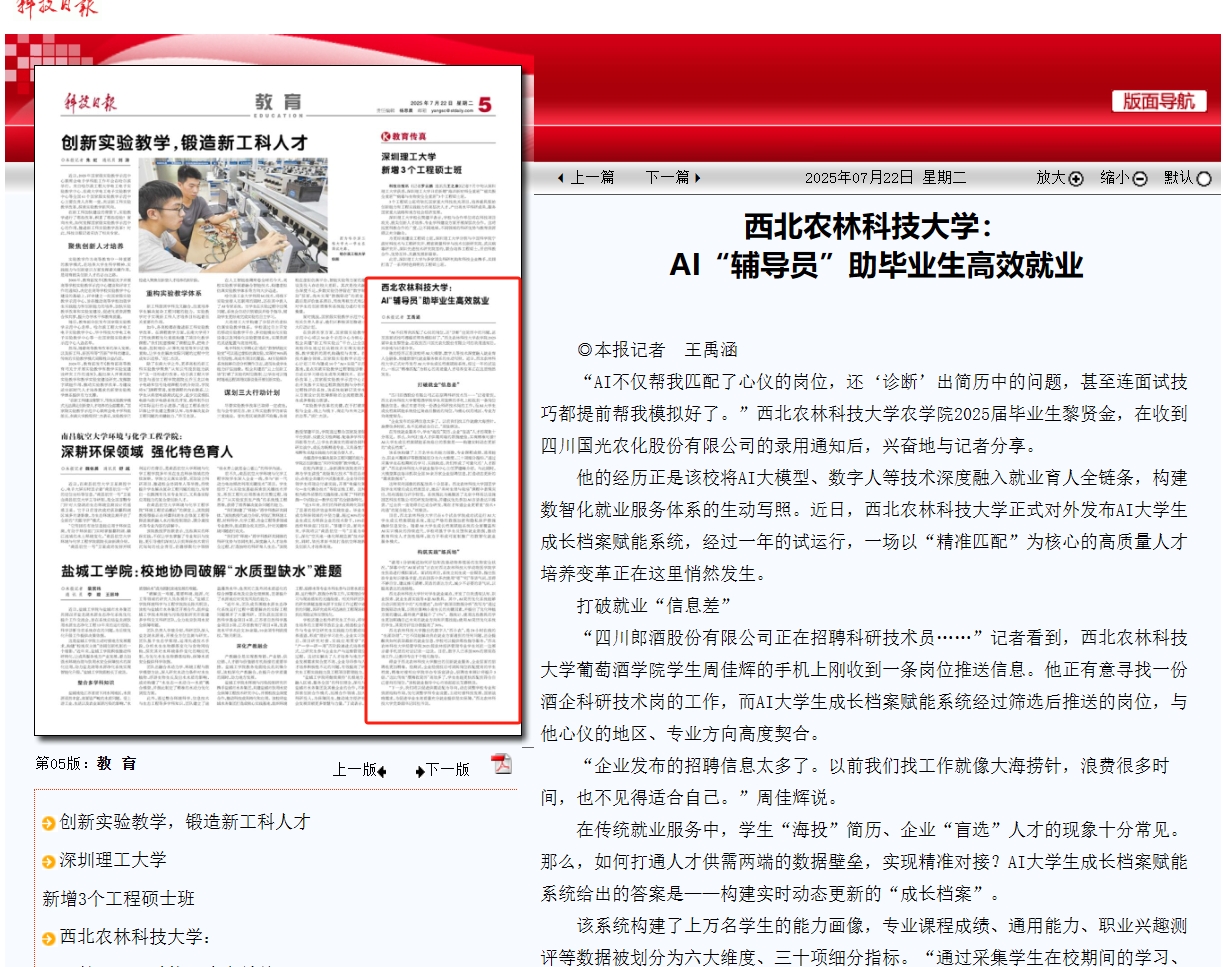Click 谋划三大行动计划 subheading on page image

pos(251,393)
